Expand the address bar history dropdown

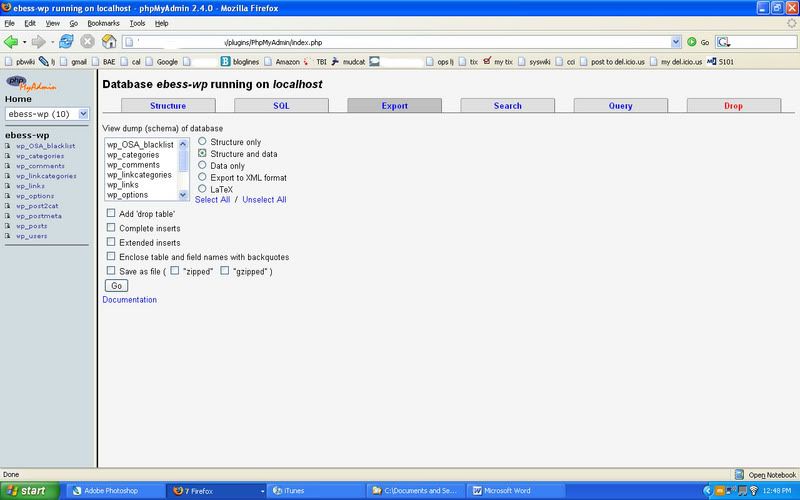tap(677, 42)
